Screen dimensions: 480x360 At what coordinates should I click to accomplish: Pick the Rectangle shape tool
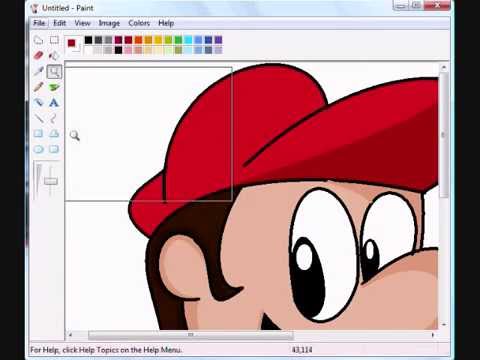coord(39,134)
